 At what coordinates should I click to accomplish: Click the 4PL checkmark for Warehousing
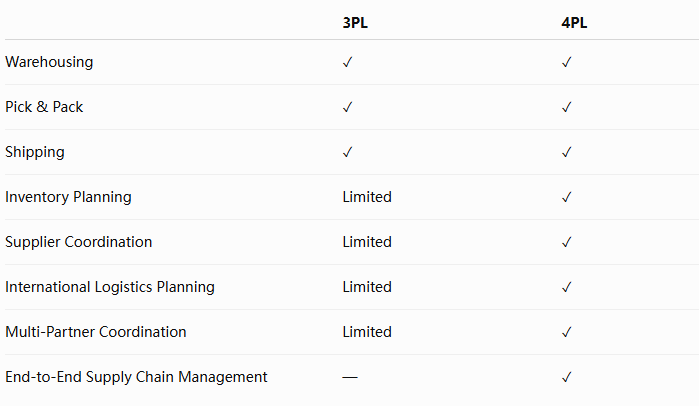point(567,62)
